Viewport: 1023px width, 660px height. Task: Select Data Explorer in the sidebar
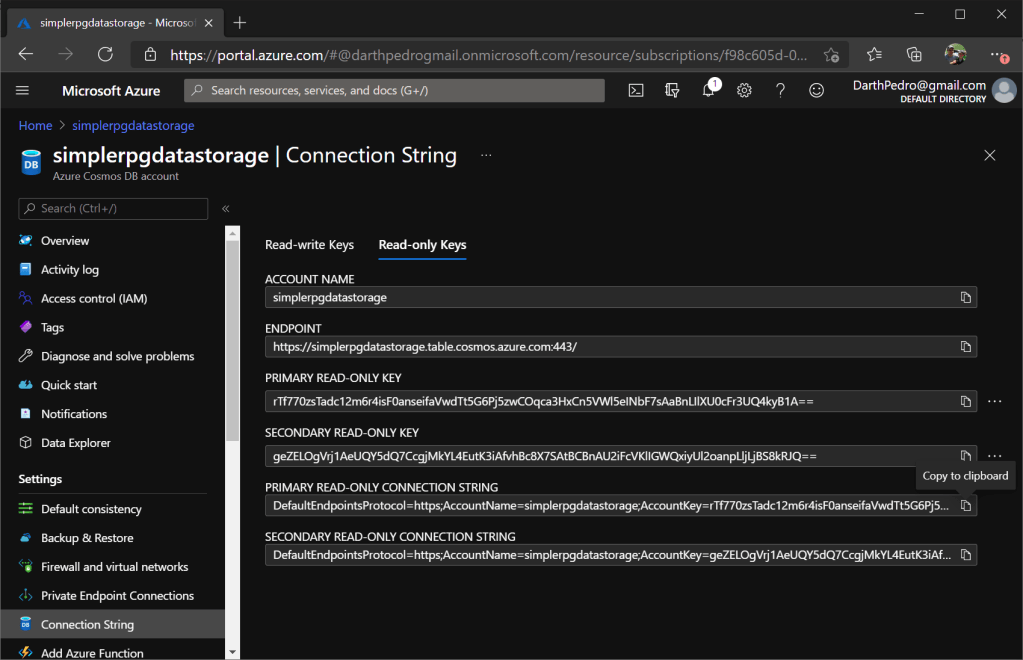click(x=76, y=443)
